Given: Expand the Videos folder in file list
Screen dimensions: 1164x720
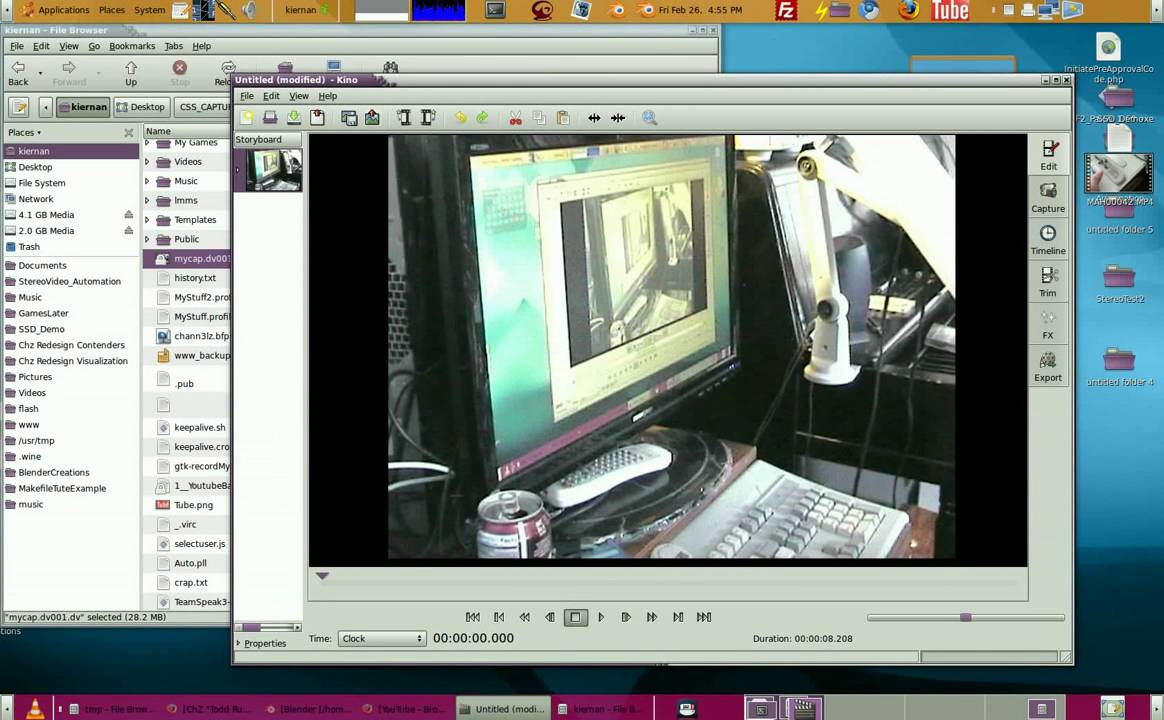Looking at the screenshot, I should [147, 161].
